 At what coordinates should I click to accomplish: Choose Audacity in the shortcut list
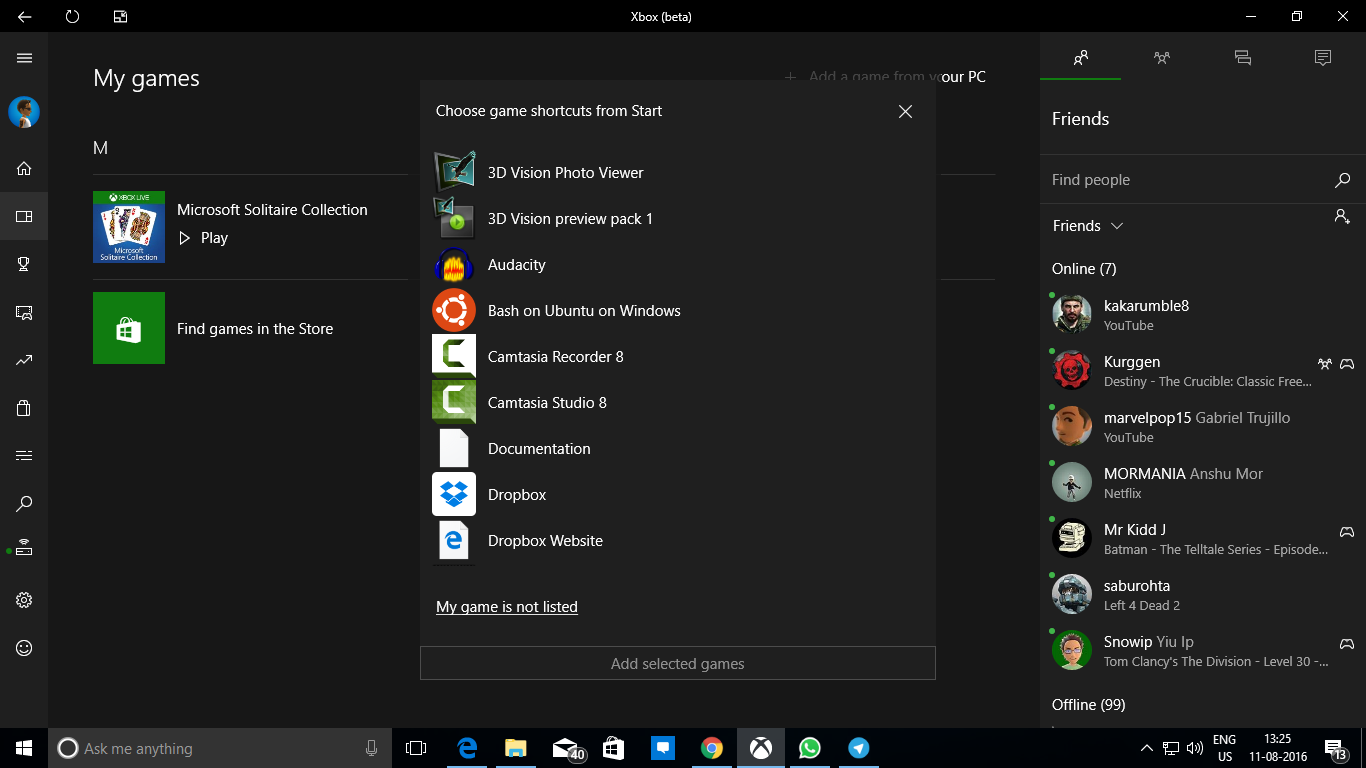[x=678, y=264]
